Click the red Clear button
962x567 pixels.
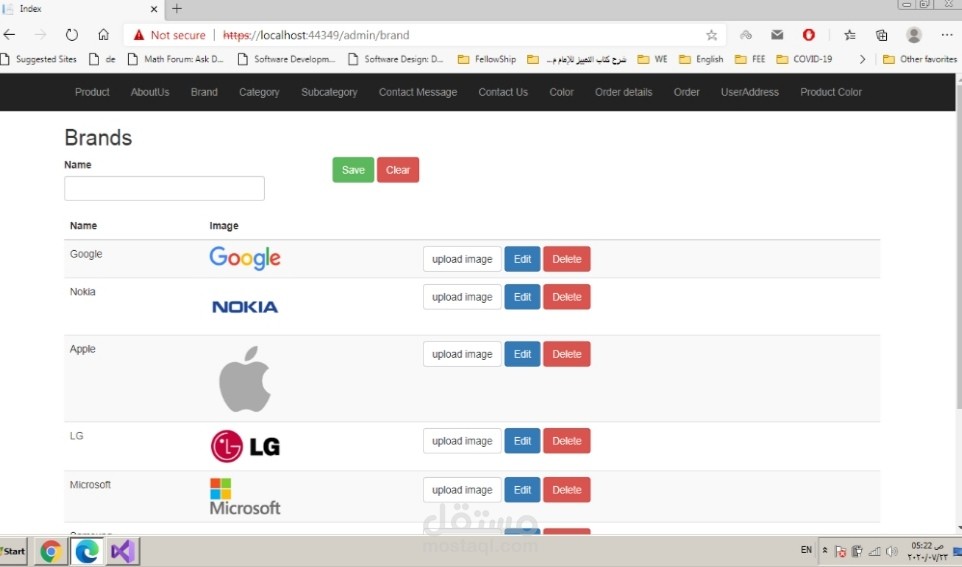398,170
